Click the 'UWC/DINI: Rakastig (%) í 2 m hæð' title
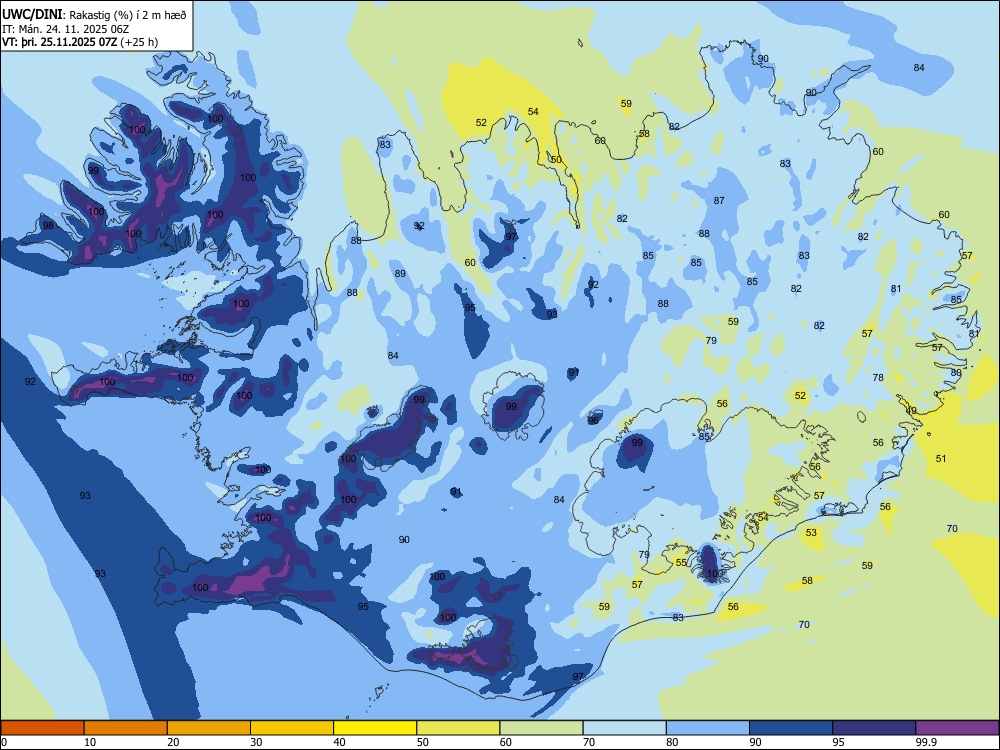 [94, 15]
